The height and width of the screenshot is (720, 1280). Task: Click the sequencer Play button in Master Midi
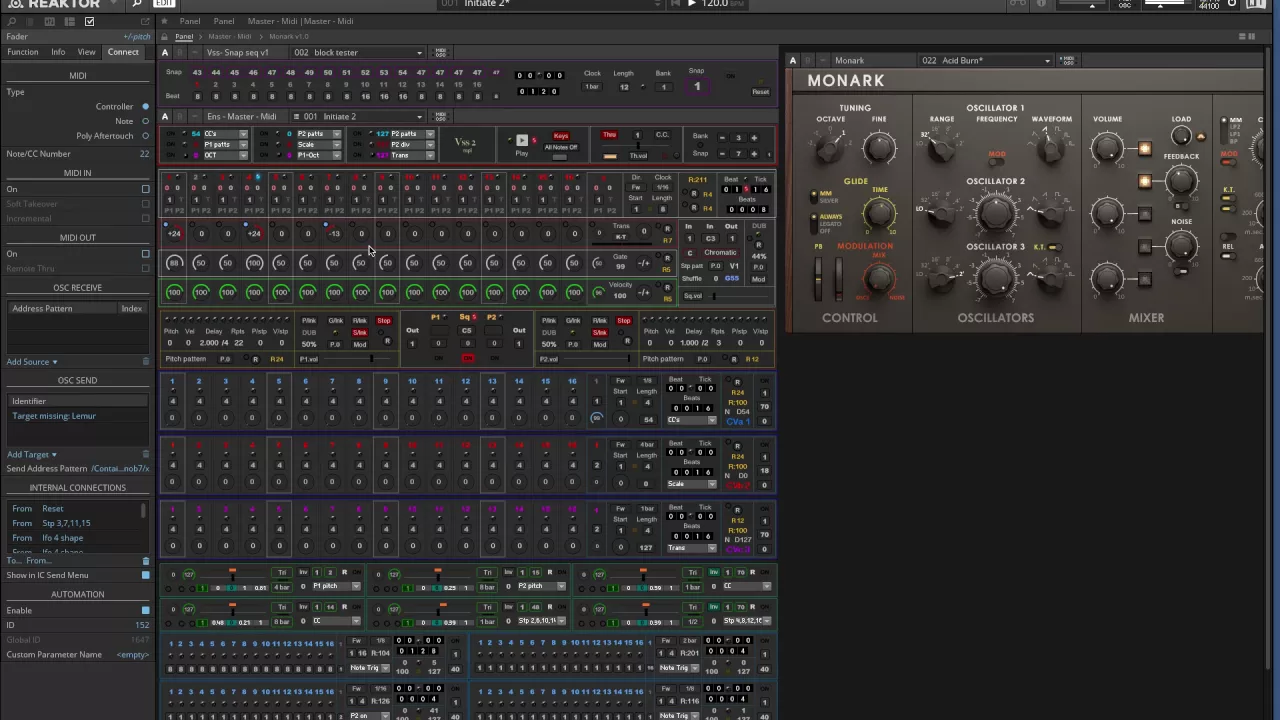521,140
